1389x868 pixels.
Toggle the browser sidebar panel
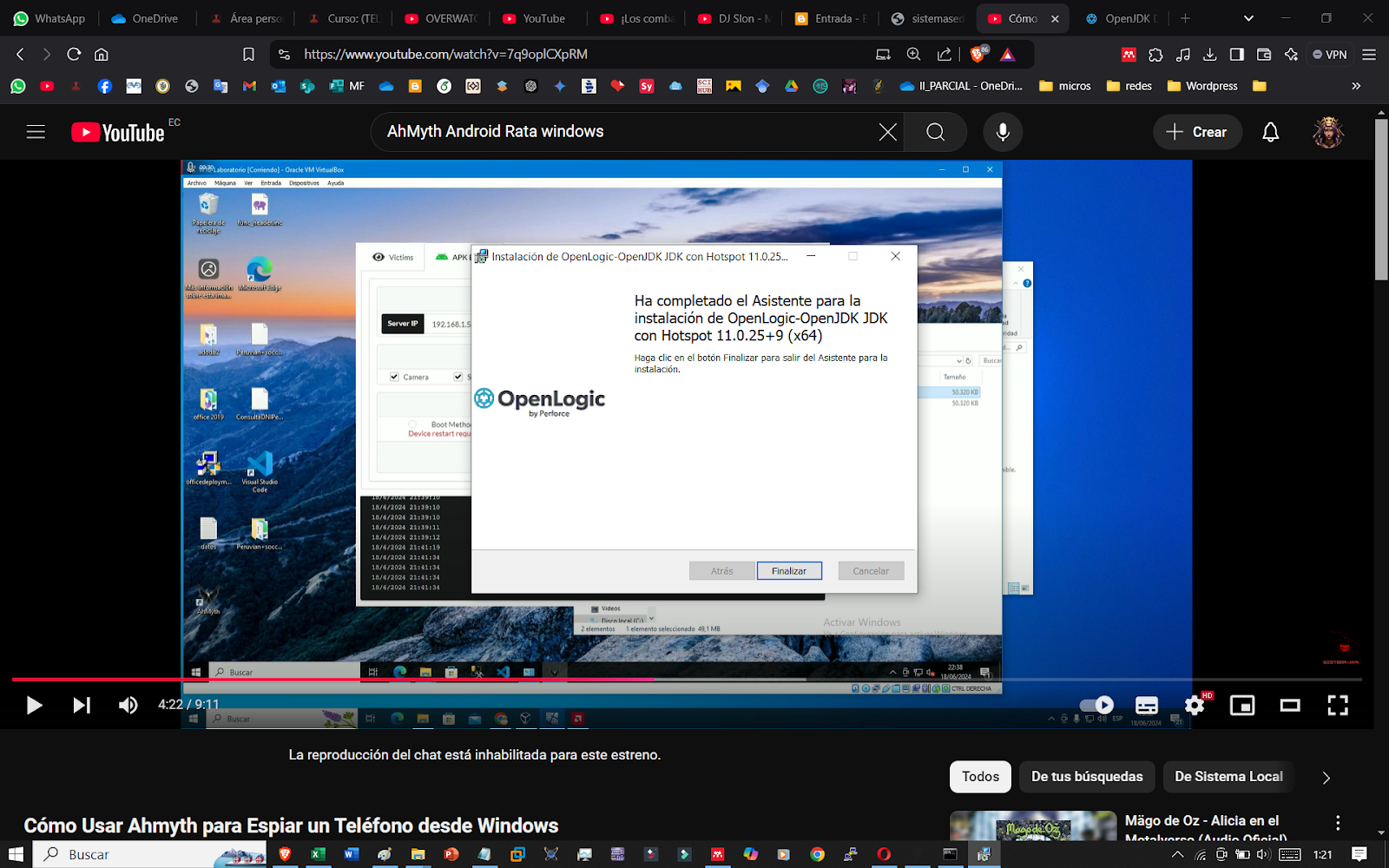coord(1237,54)
